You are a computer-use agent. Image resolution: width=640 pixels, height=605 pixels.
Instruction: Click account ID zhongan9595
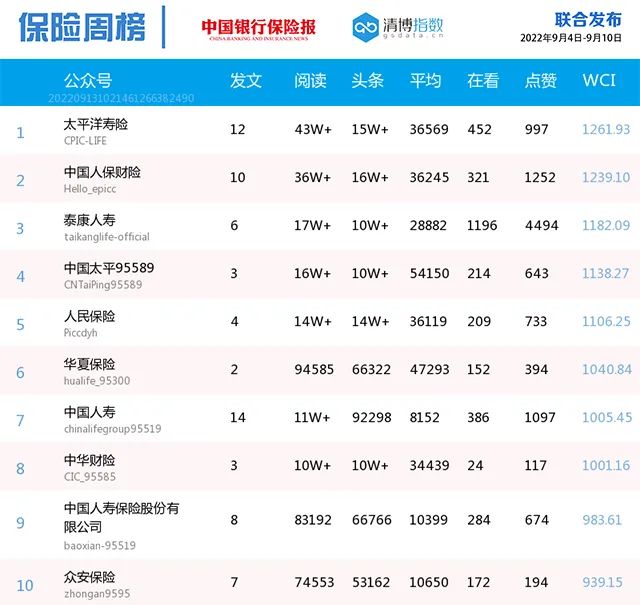[97, 594]
